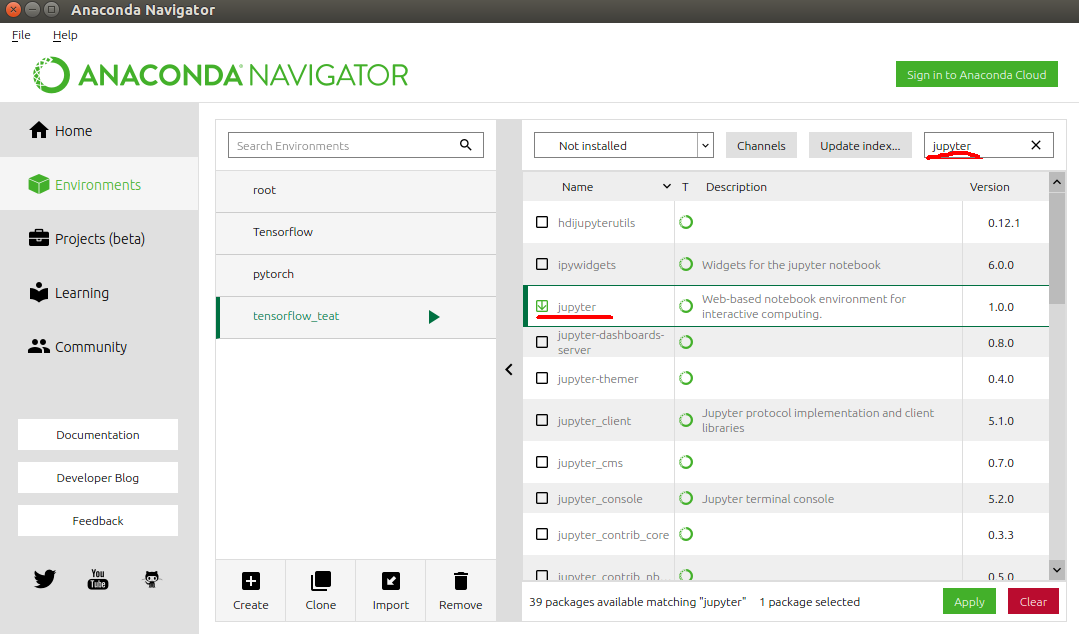
Task: Click the type icon in the jupyter row
Action: coord(686,306)
